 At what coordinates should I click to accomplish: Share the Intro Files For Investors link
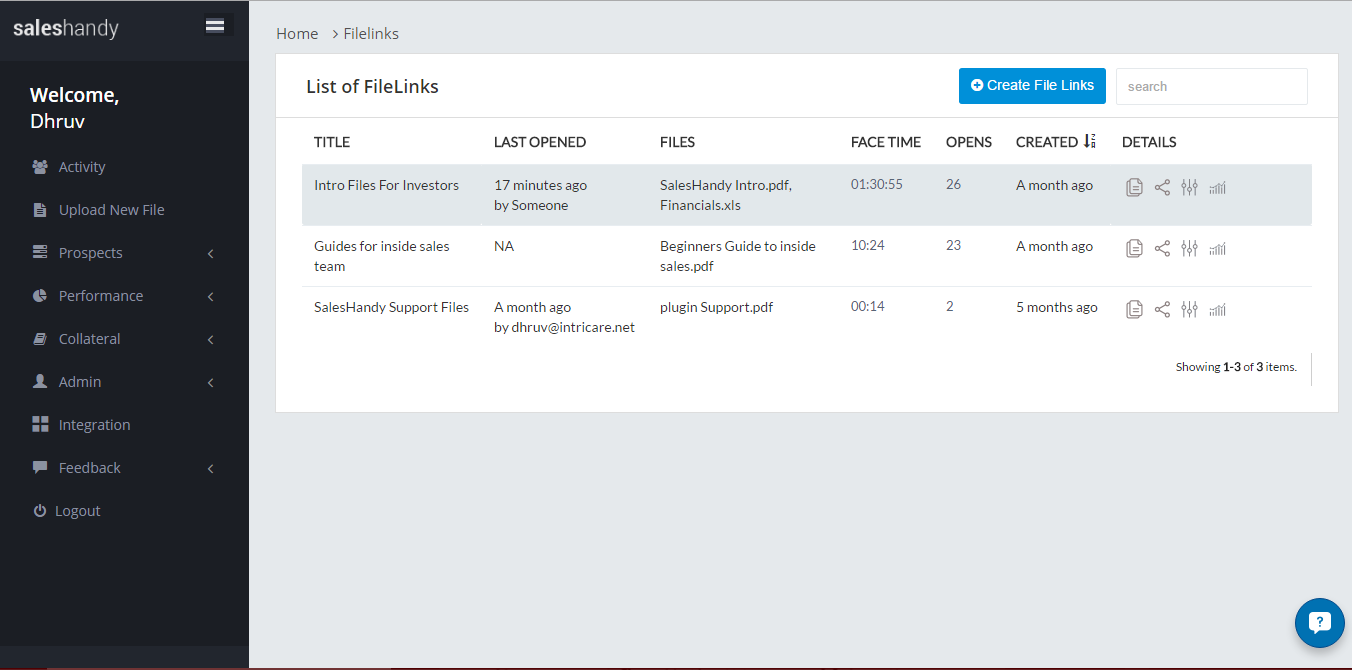[1162, 187]
